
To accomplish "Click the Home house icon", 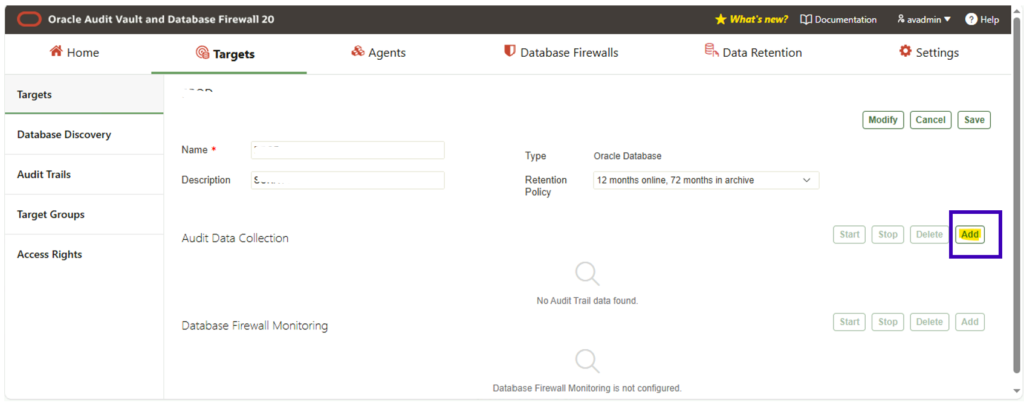I will tap(56, 52).
